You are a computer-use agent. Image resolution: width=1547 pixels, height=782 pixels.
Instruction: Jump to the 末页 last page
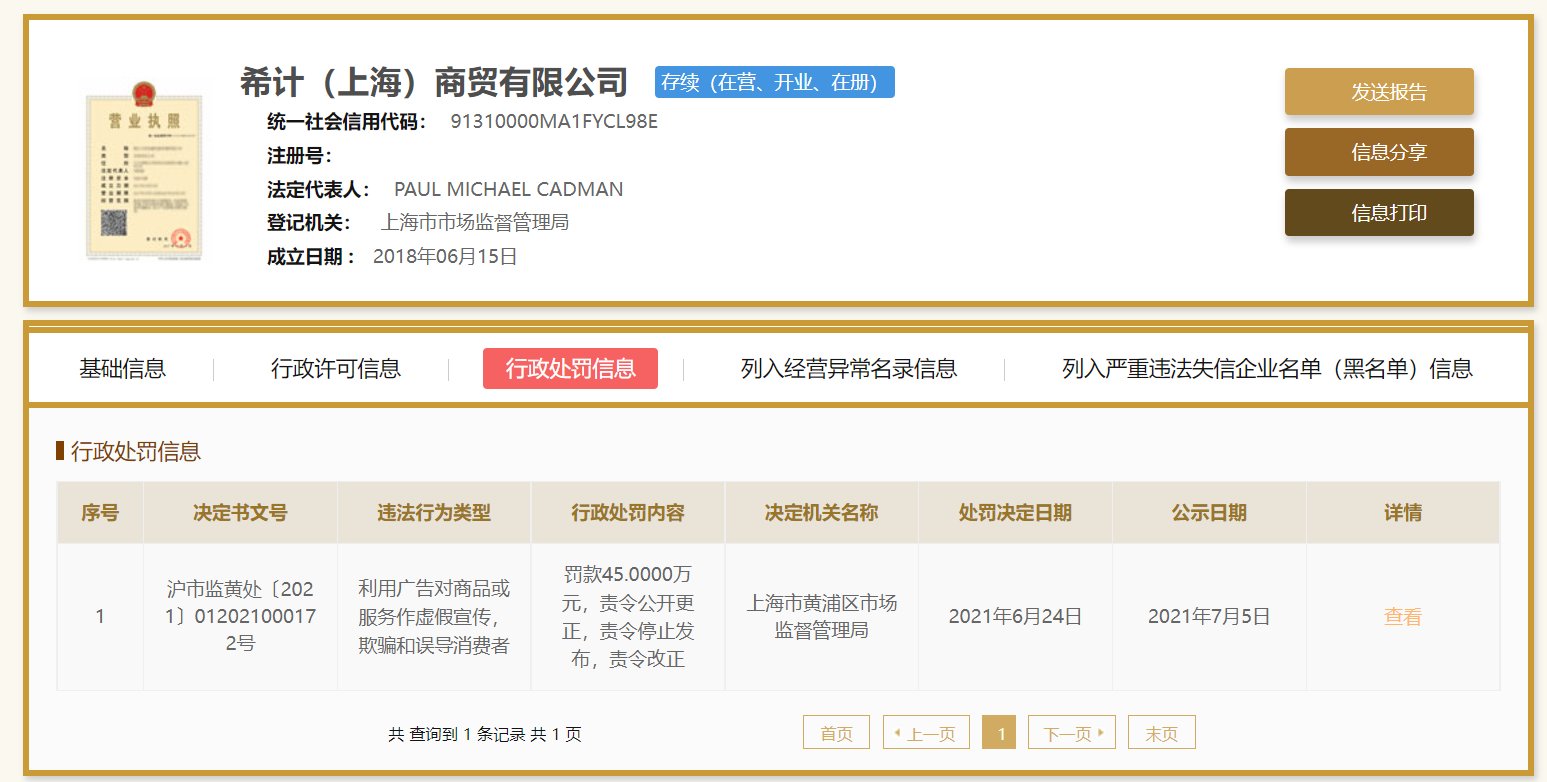(x=1161, y=732)
